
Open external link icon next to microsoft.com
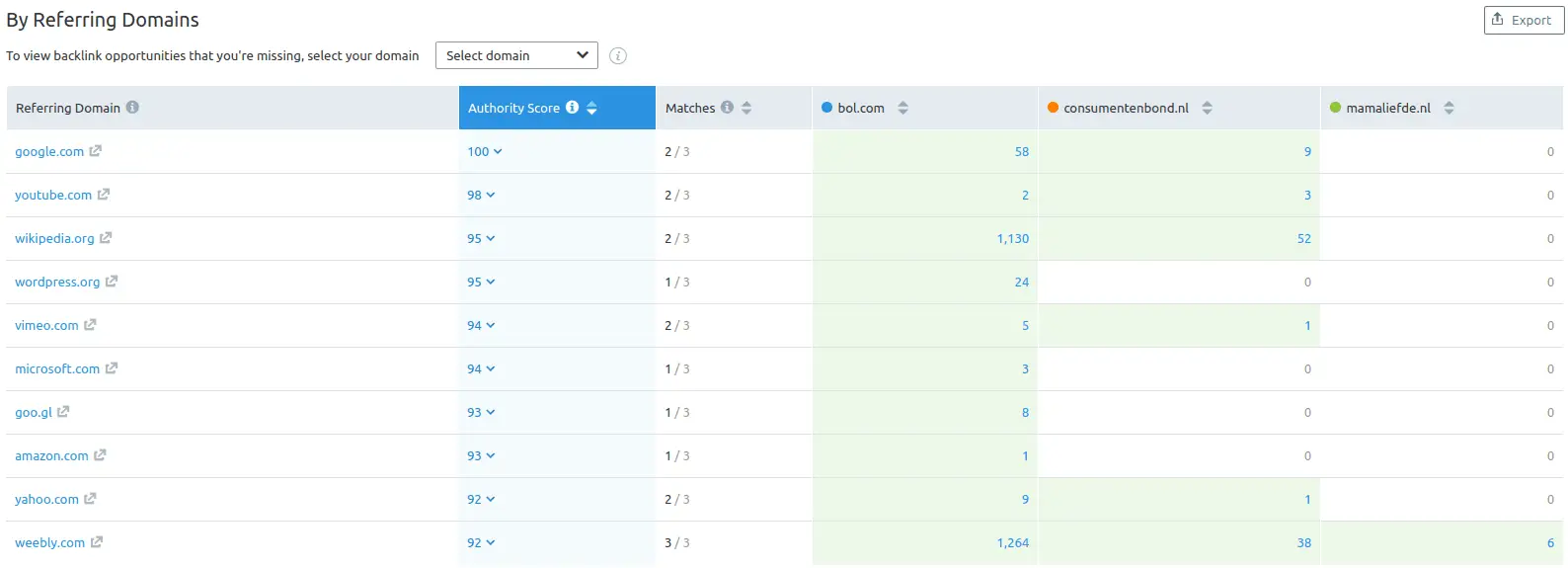click(x=111, y=368)
